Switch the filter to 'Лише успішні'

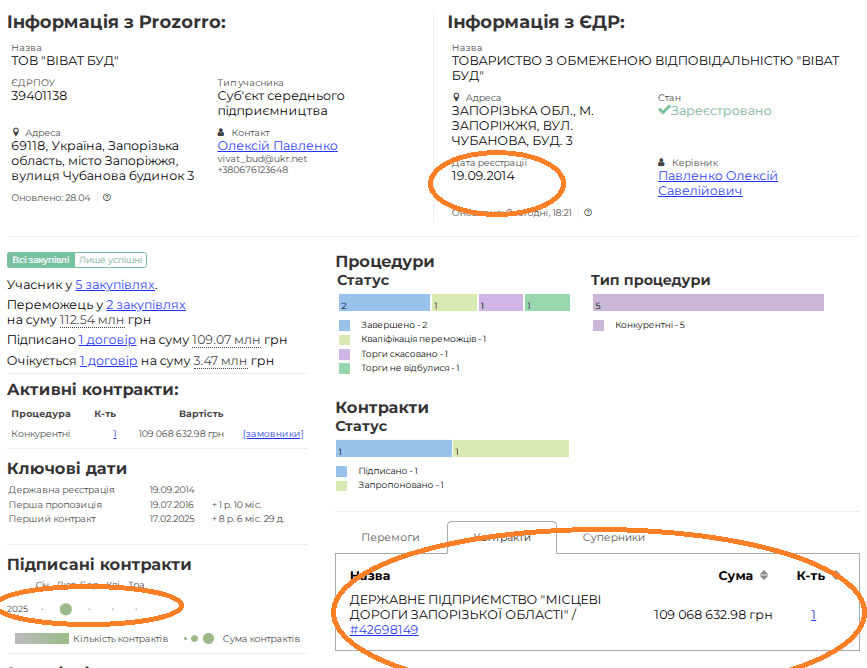click(x=111, y=260)
